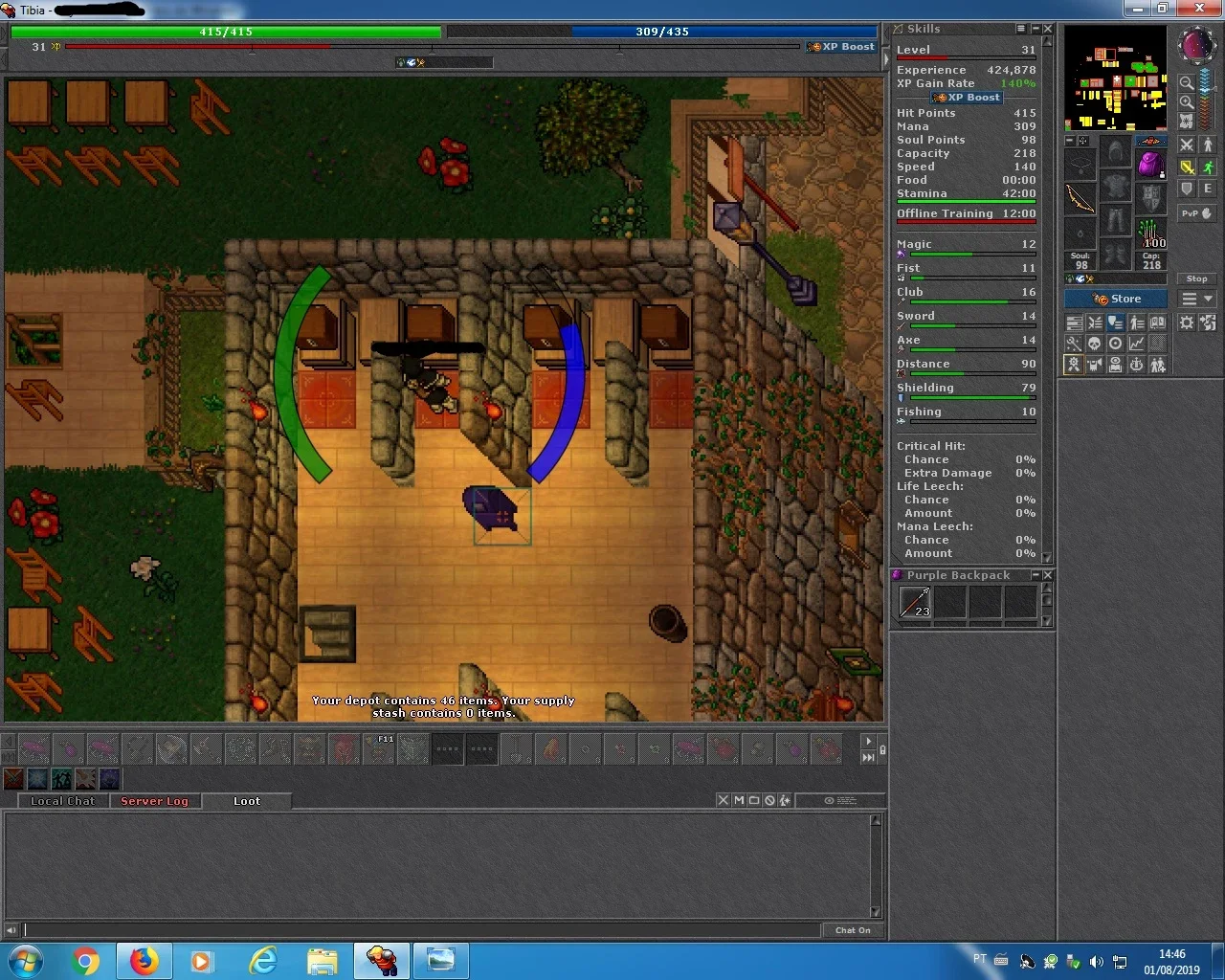Open Firefox from the Windows taskbar

point(144,960)
